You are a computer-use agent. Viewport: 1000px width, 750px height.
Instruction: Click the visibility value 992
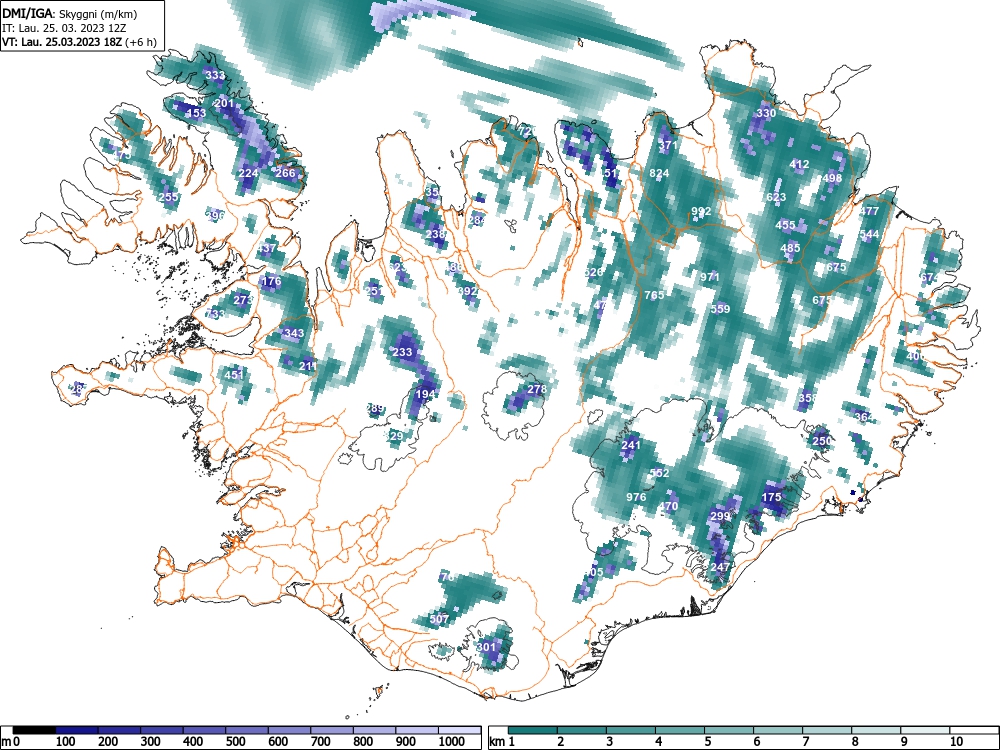pos(701,212)
